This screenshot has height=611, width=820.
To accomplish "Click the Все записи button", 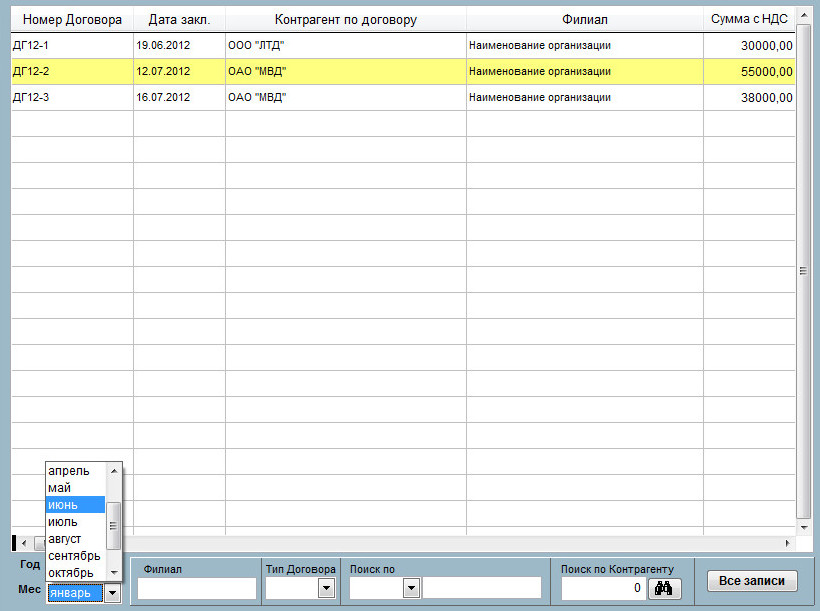I will pos(752,581).
